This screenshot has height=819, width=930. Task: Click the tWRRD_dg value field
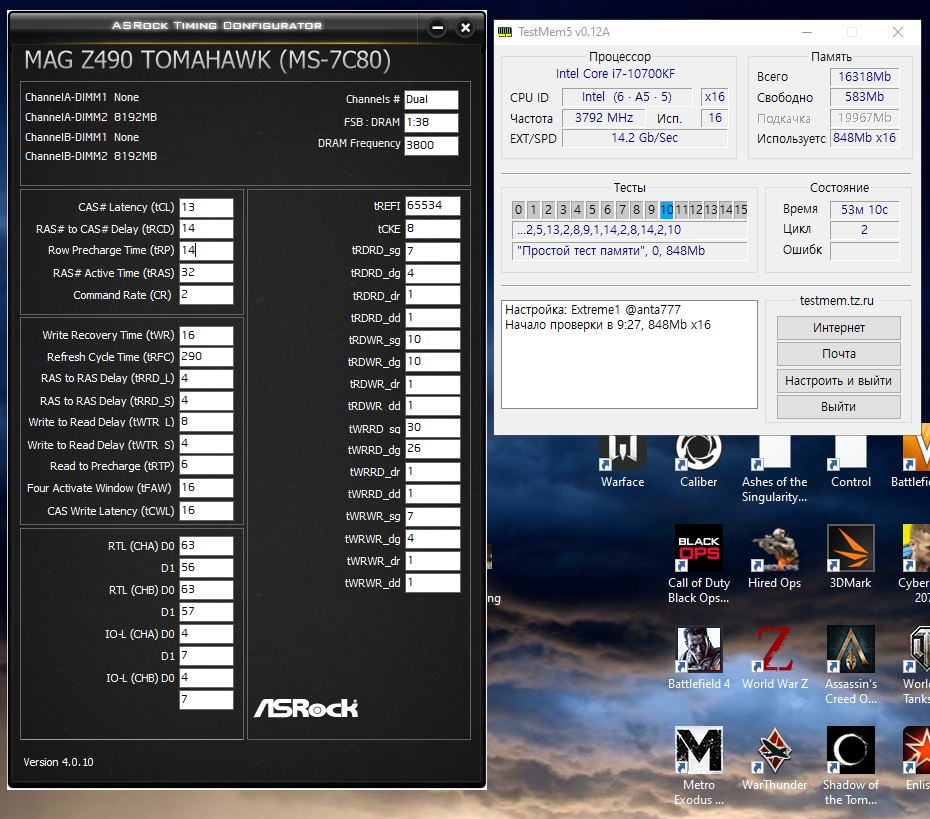(x=432, y=449)
